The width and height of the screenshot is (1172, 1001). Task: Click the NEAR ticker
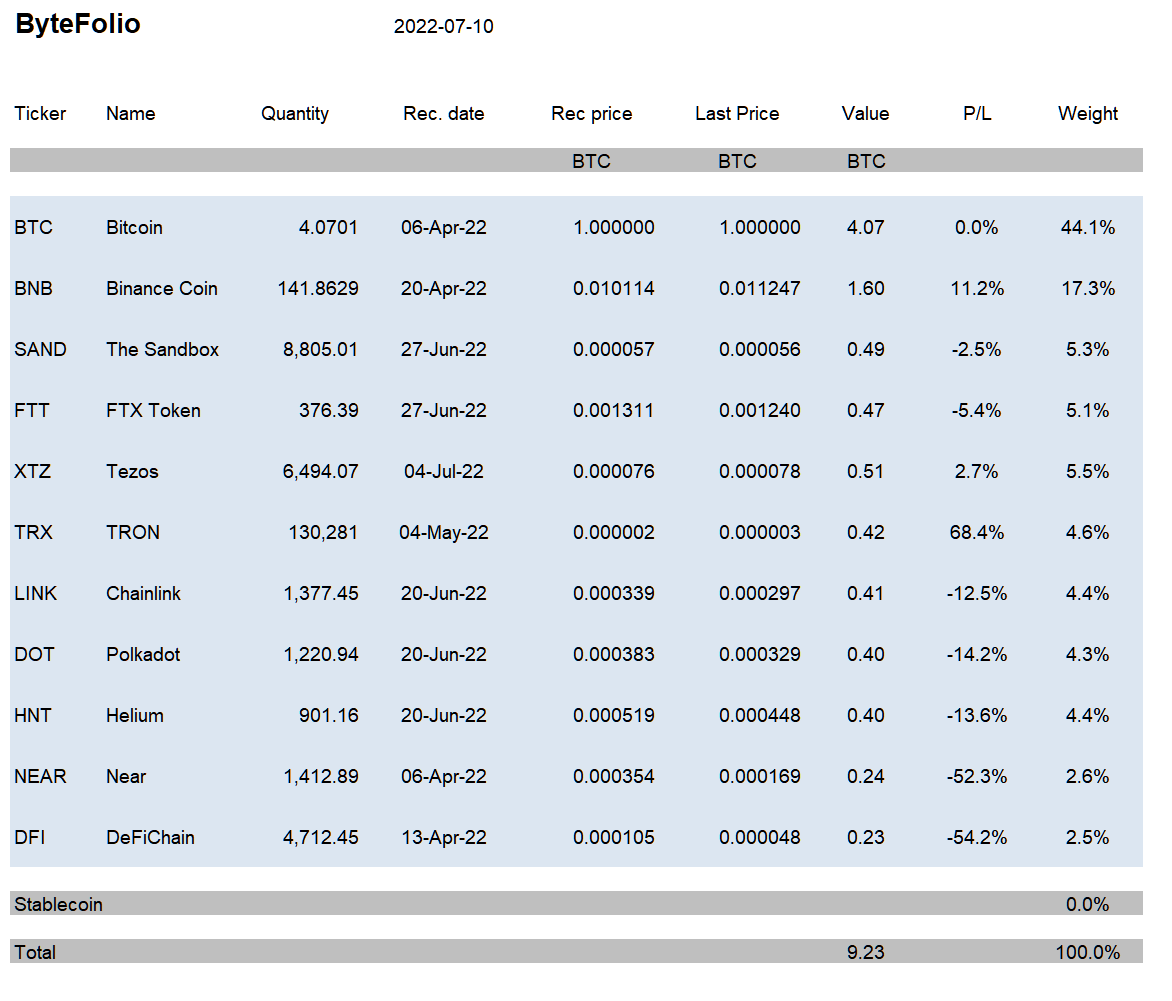[x=40, y=776]
